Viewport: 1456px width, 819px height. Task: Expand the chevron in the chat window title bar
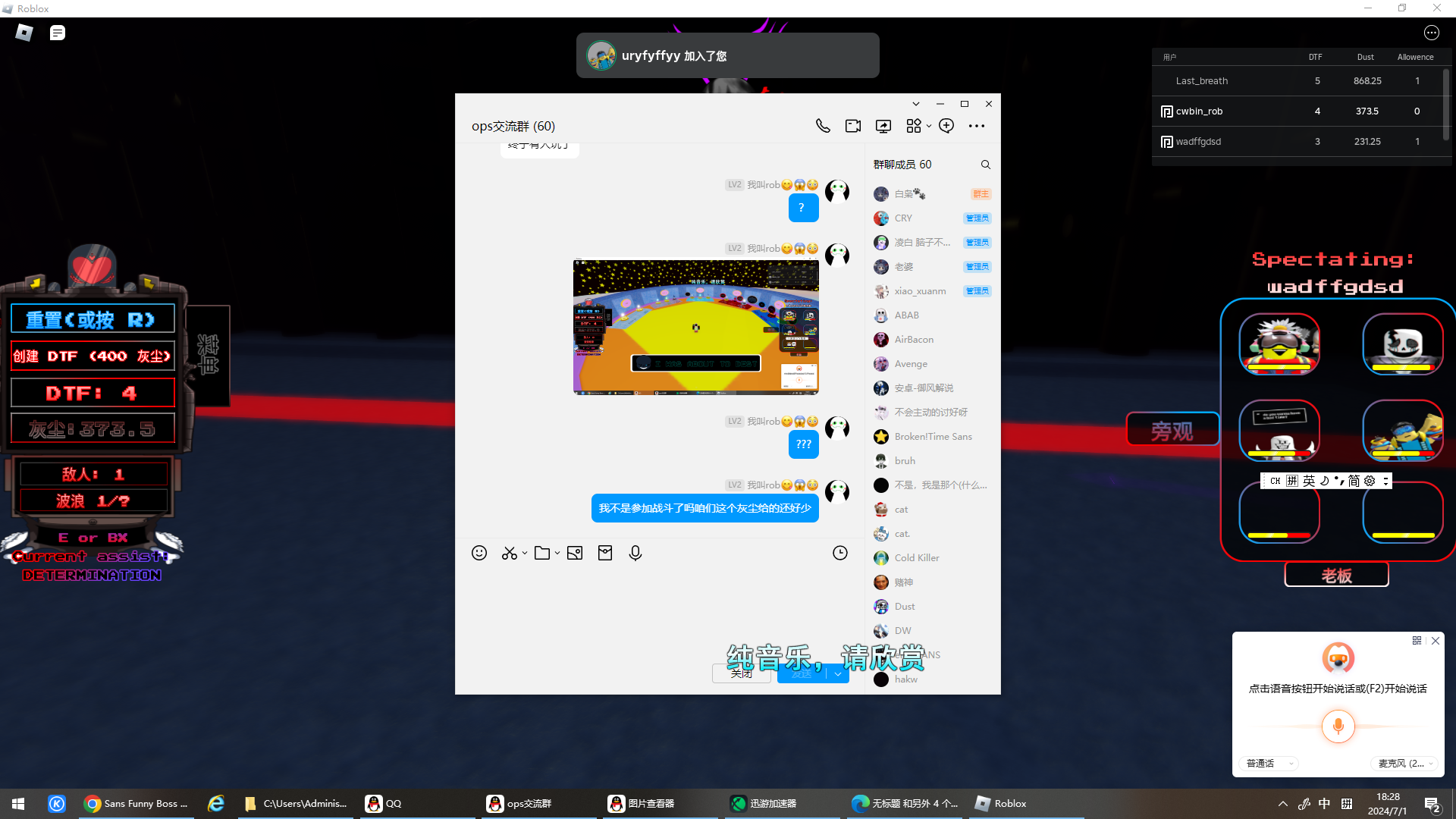916,104
